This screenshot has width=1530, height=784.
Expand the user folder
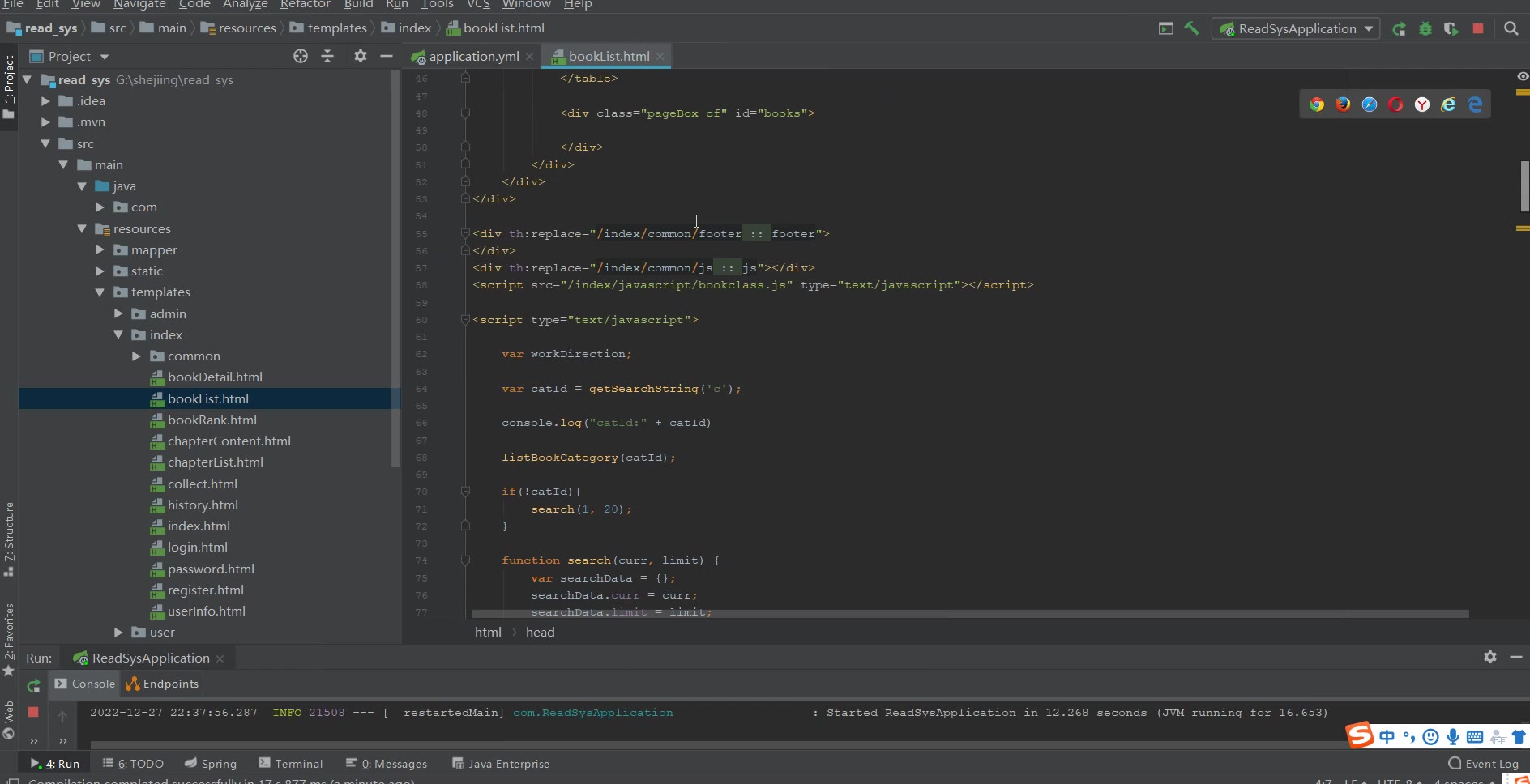coord(118,632)
